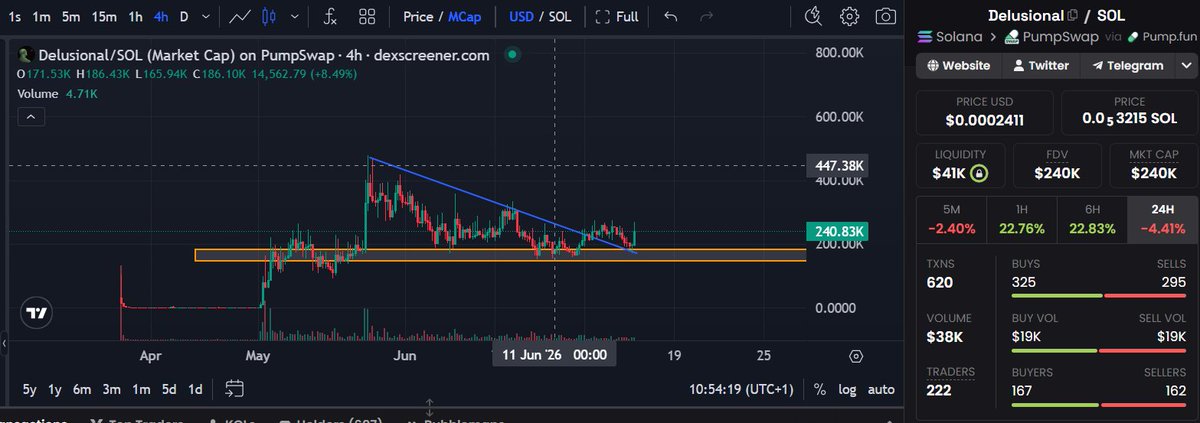Show the 1H stats tab

pyautogui.click(x=1021, y=219)
